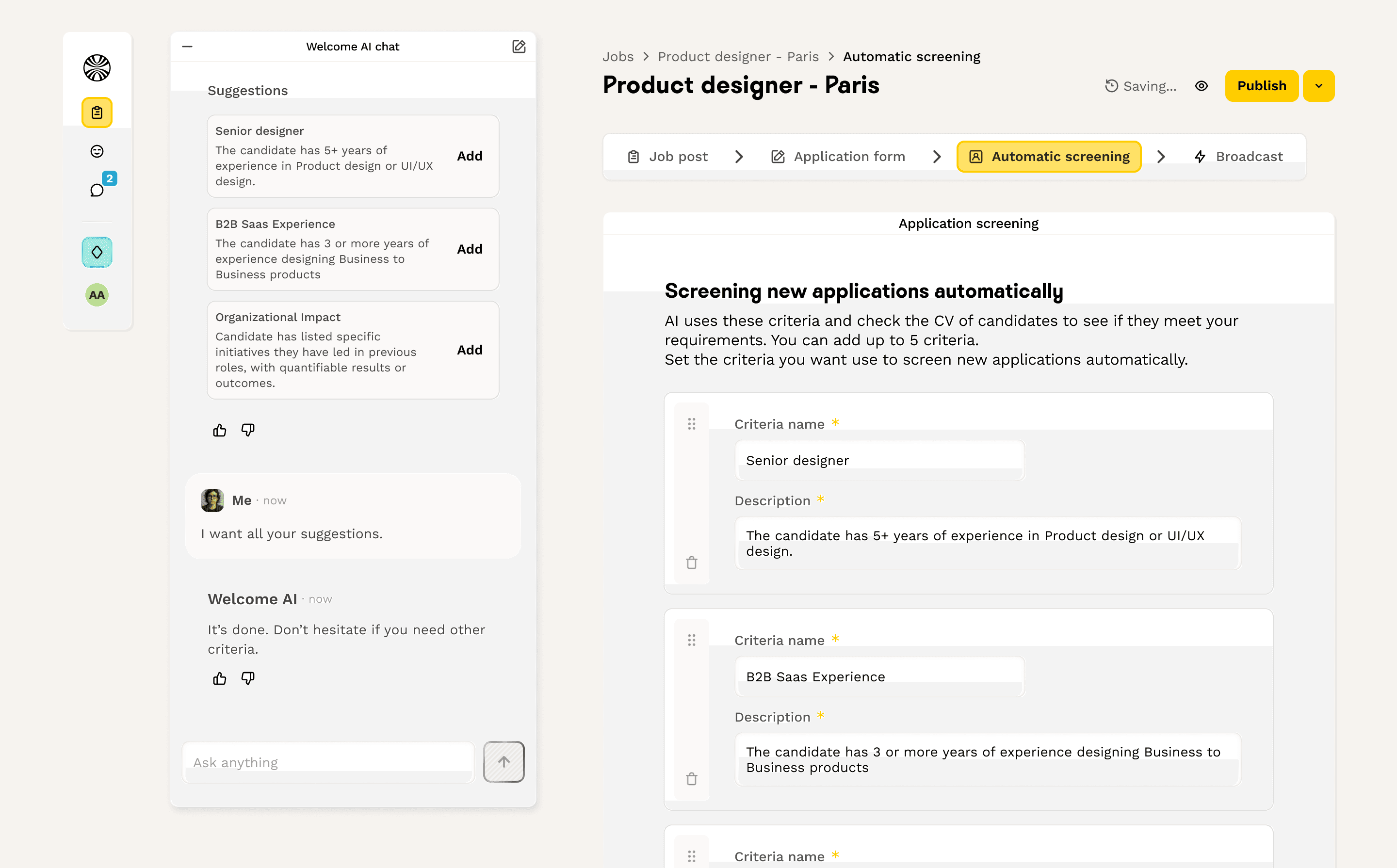
Task: Minimize the Welcome AI chat panel
Action: [187, 47]
